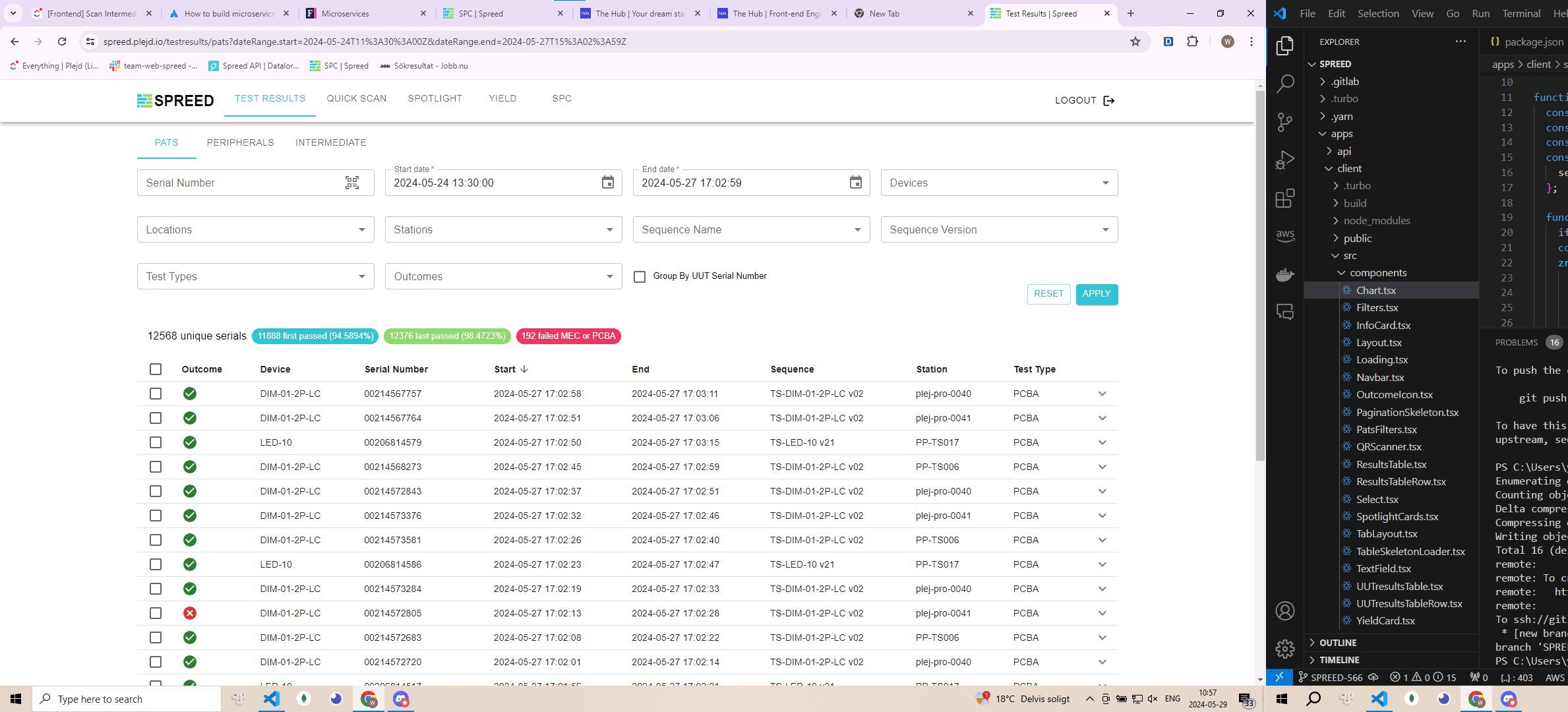Open VS Code Search view

tap(1284, 84)
